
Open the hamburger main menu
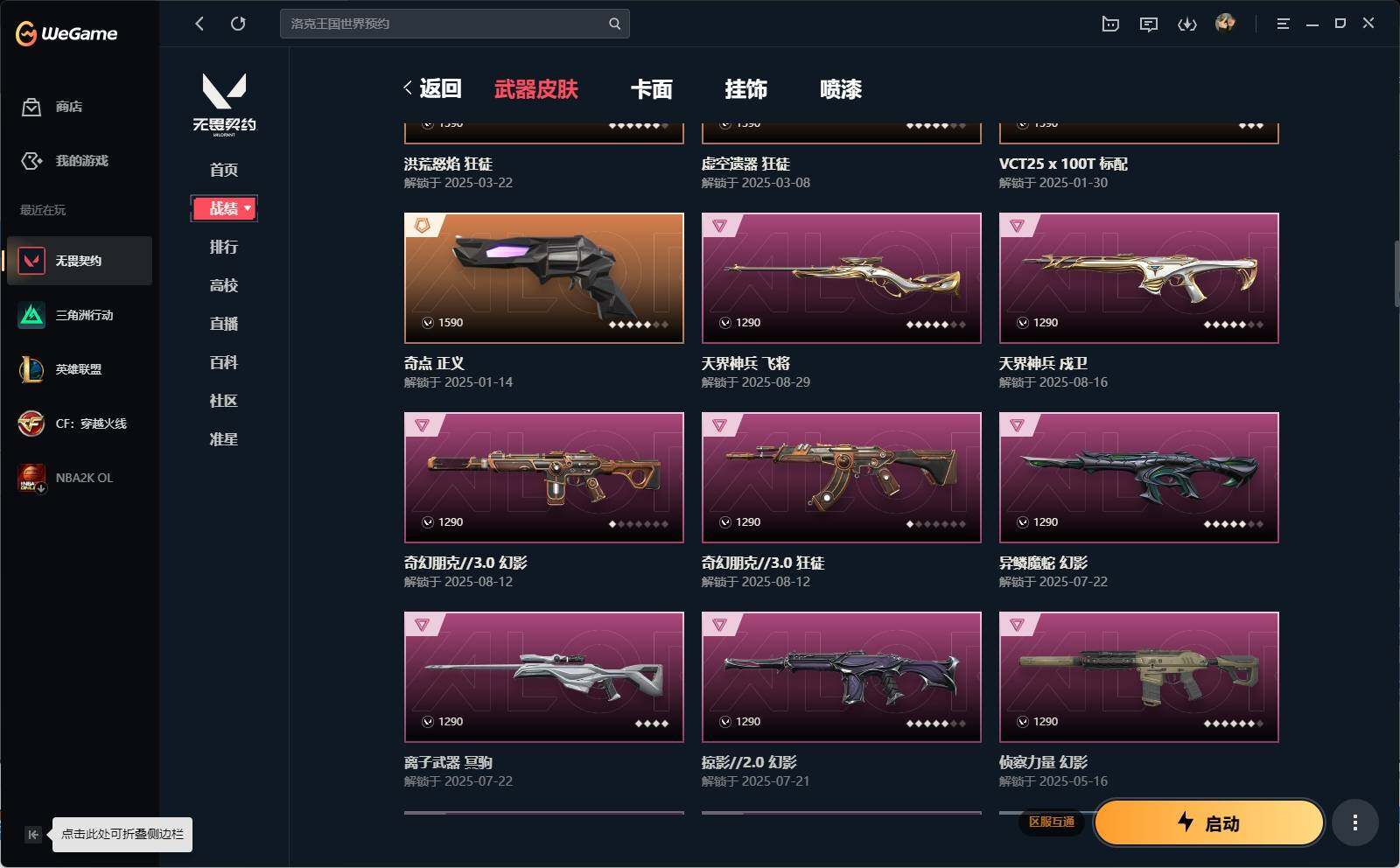click(1283, 24)
